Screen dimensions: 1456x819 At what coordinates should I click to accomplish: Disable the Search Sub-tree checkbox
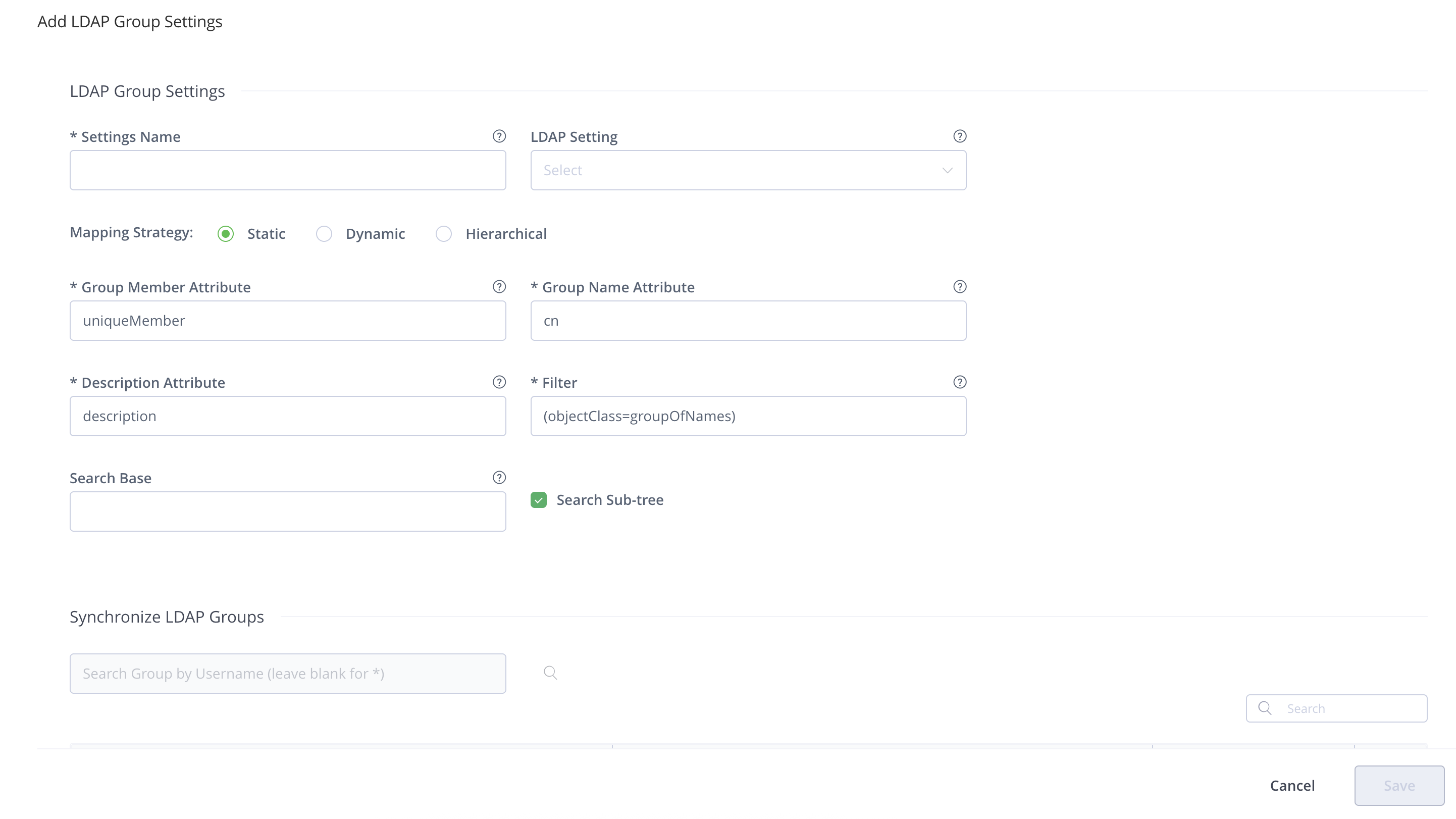tap(539, 500)
